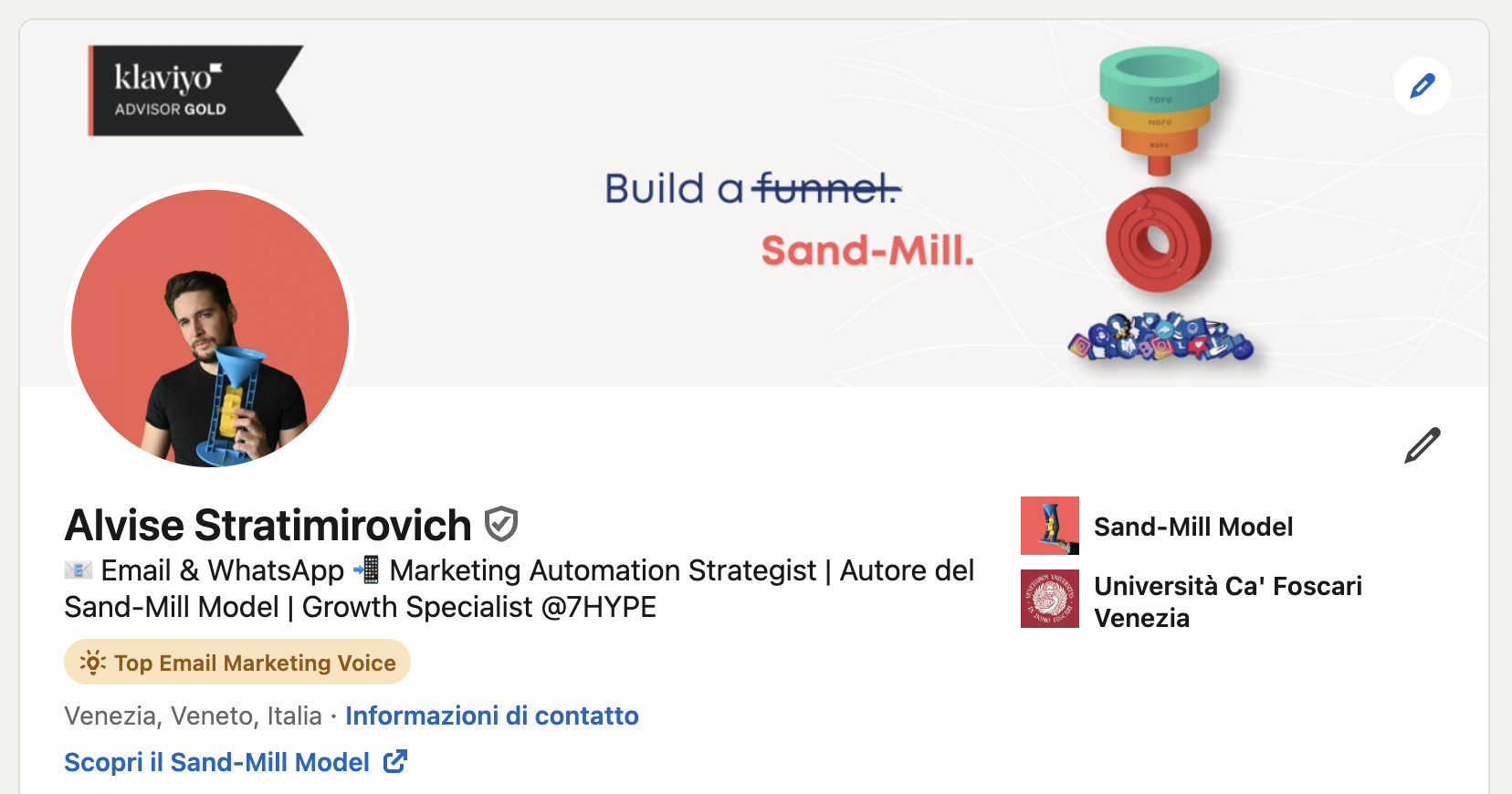1512x794 pixels.
Task: Open the circular profile photo
Action: point(210,328)
